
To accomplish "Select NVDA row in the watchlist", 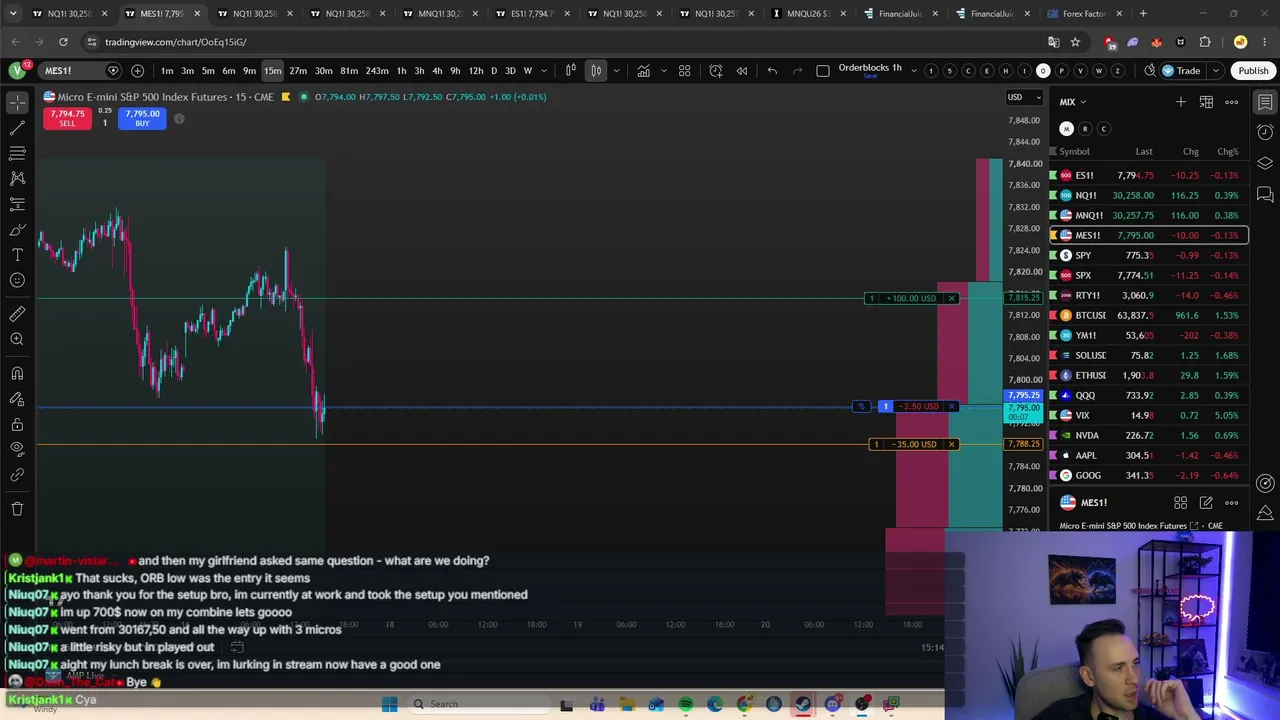I will click(x=1148, y=435).
